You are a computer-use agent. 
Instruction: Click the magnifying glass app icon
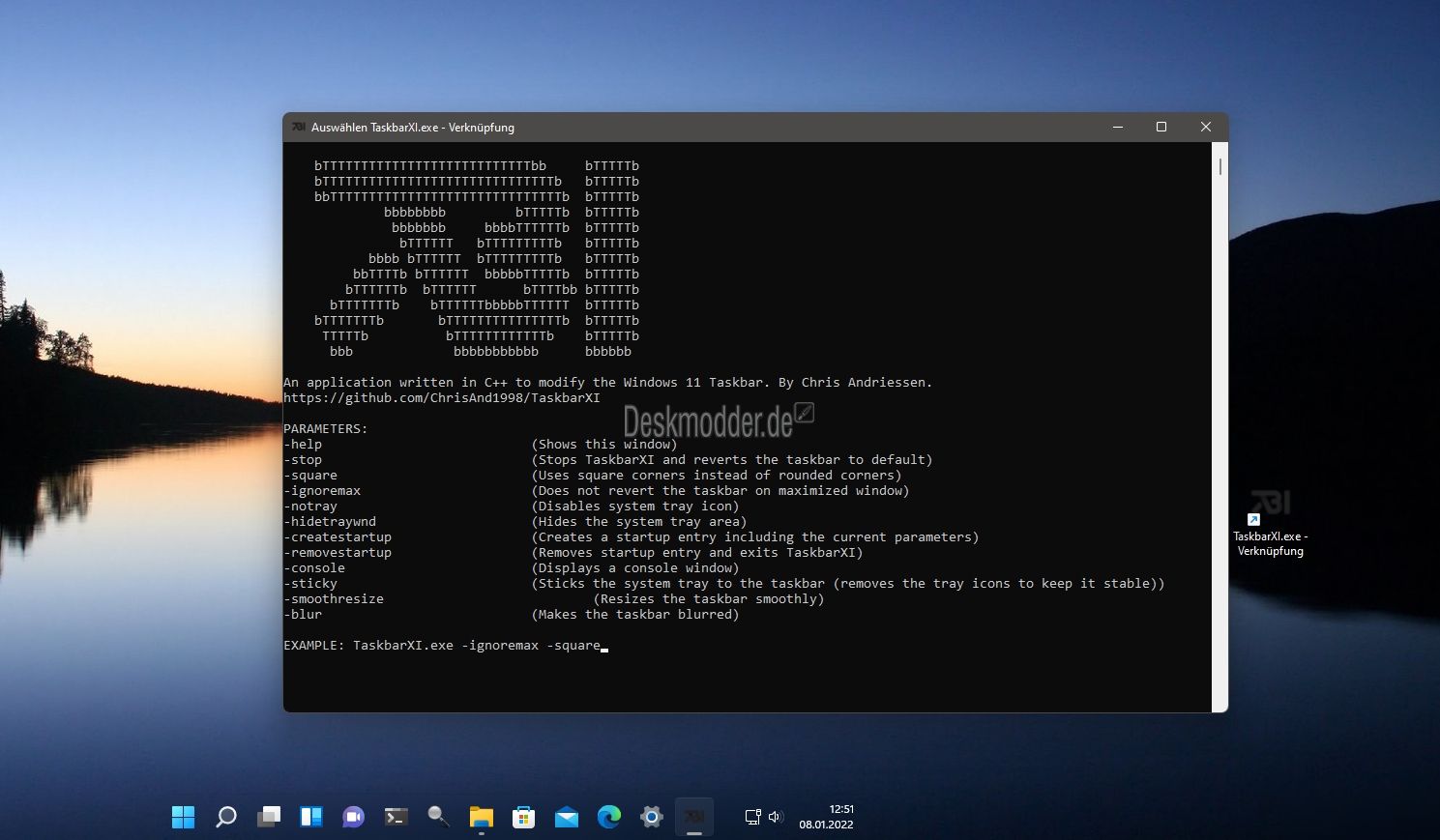pos(439,817)
